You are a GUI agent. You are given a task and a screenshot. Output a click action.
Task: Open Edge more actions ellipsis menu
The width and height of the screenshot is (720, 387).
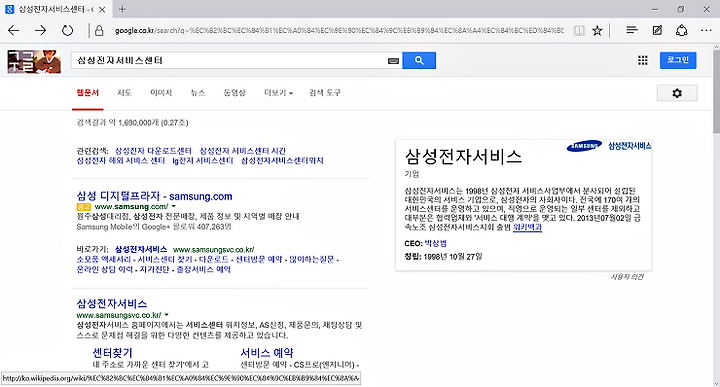(x=706, y=31)
